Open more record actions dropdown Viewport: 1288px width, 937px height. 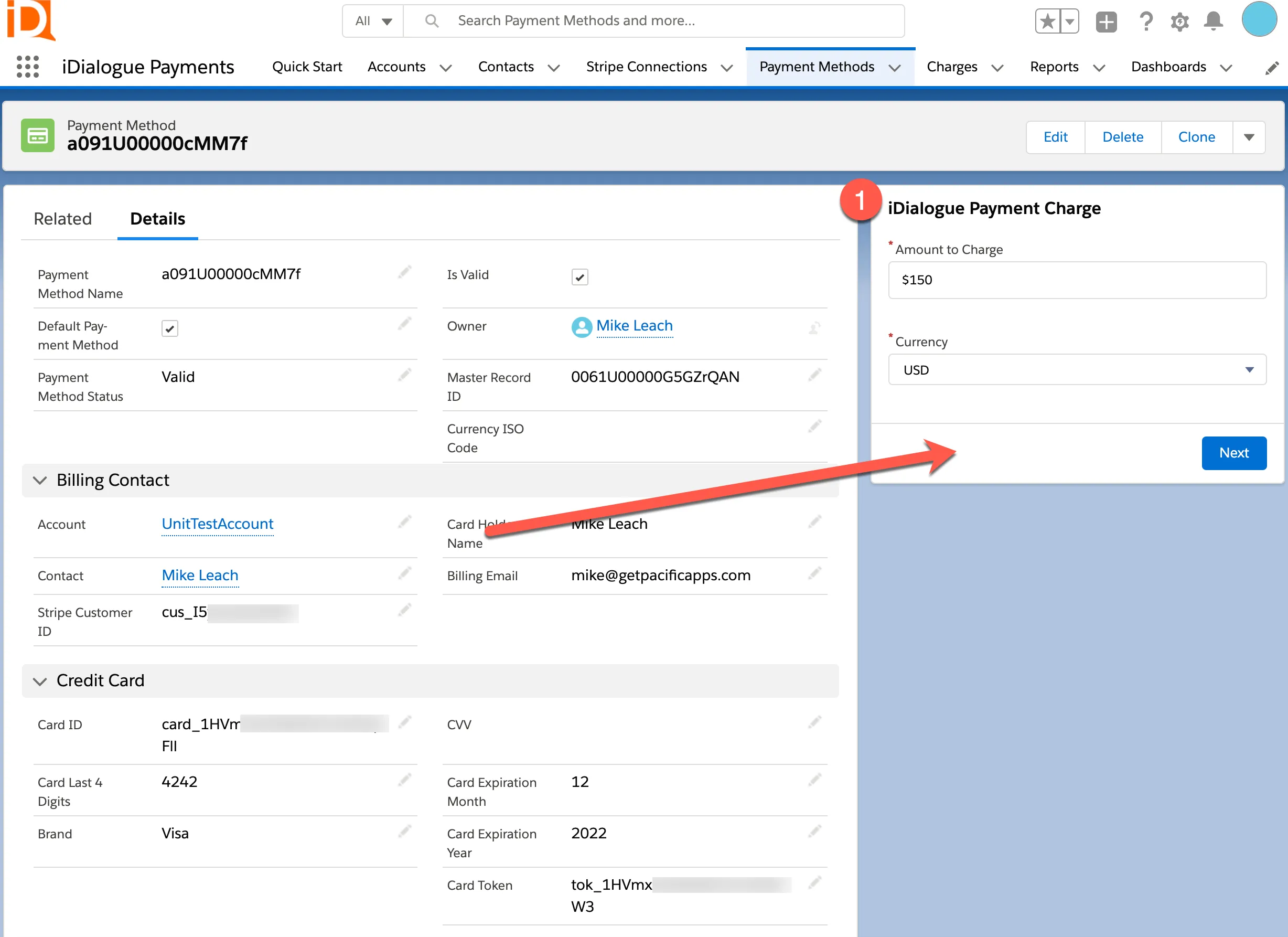[x=1249, y=137]
